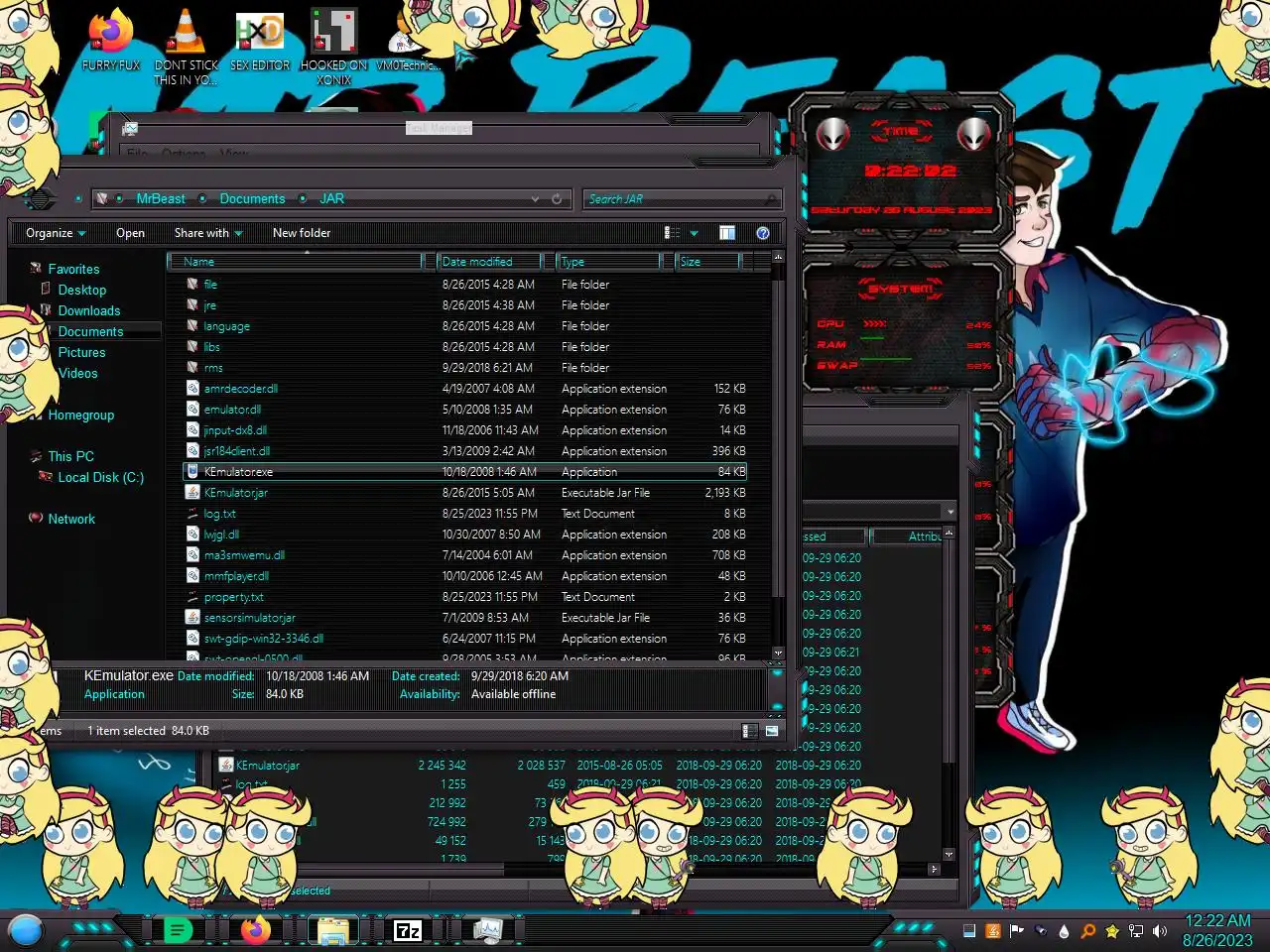Click the orange magnifier tray icon

point(1088,931)
